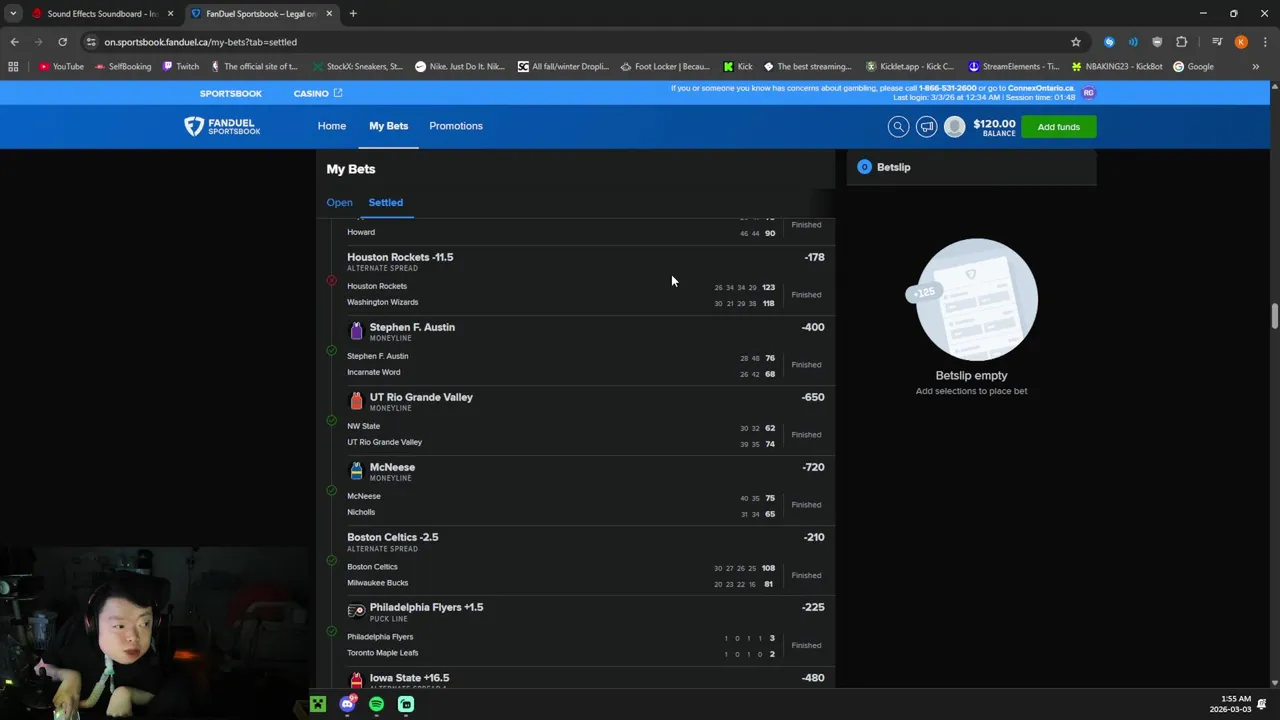Go back using the browser back arrow
This screenshot has height=720, width=1280.
[14, 42]
